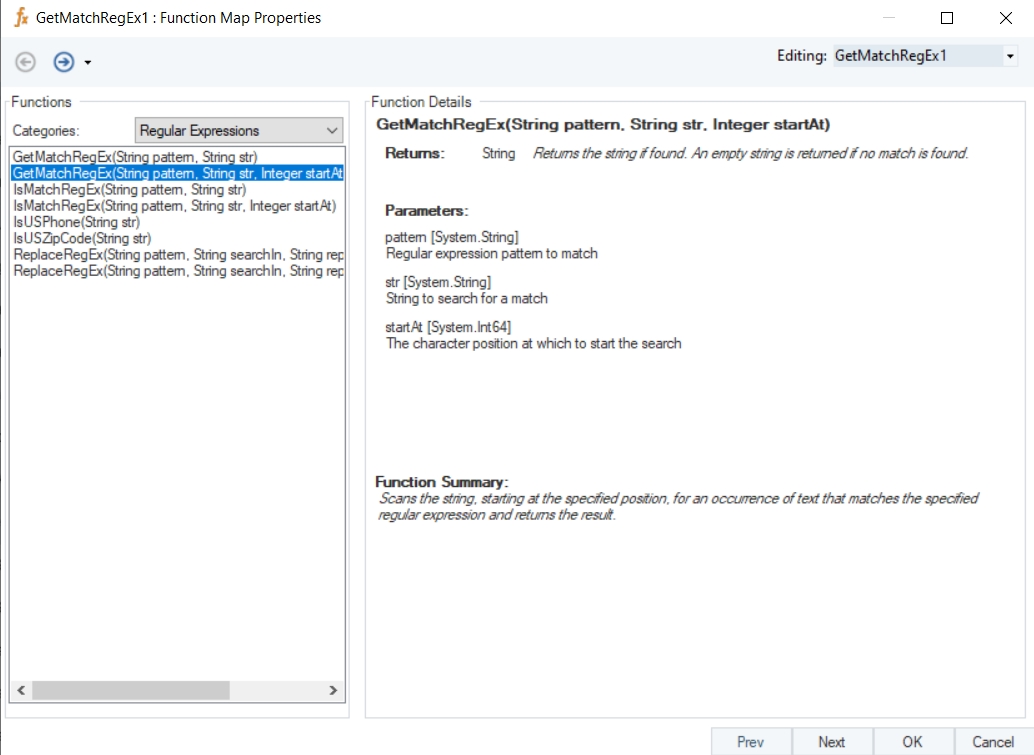The image size is (1034, 755).
Task: Click the forward navigation arrow icon
Action: tap(64, 62)
